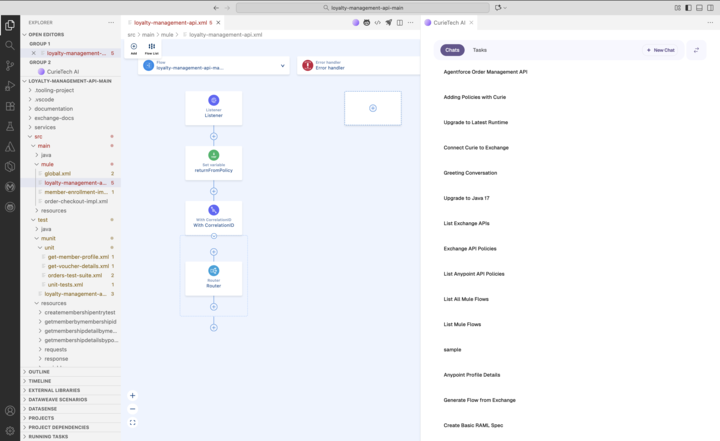
Task: Click the swap arrows icon beside New Chat
Action: click(x=696, y=50)
